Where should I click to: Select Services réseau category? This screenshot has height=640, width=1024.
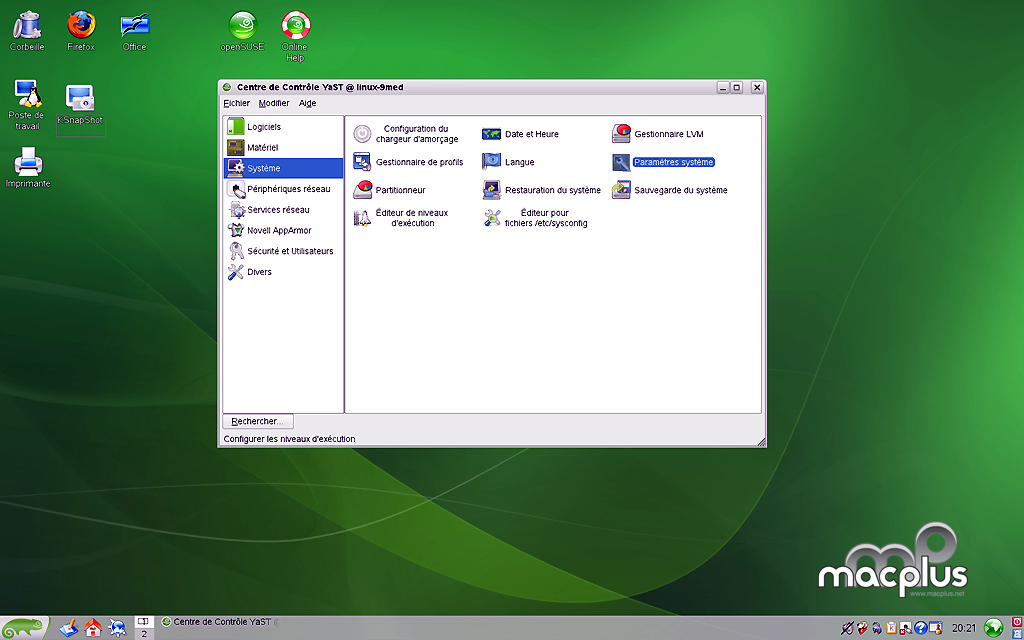(283, 210)
